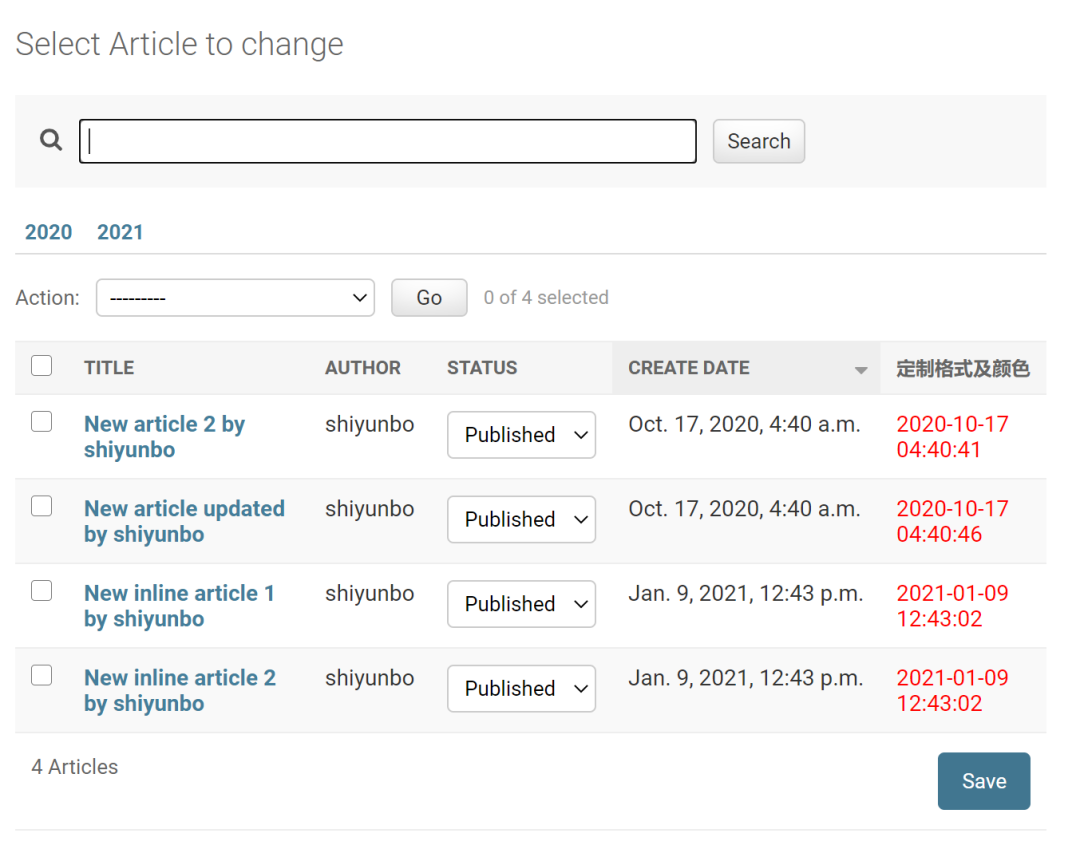Screen dimensions: 1080x849
Task: Save the article list changes
Action: coord(984,781)
